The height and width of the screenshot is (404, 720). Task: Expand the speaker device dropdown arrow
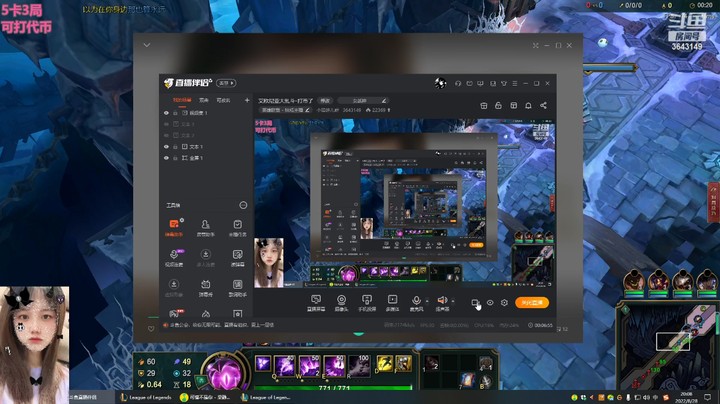coord(453,301)
